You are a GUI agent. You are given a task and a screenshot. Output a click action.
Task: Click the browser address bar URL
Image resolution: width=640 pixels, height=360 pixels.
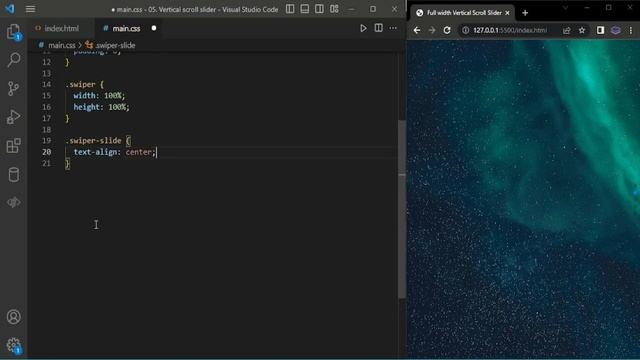pyautogui.click(x=510, y=30)
